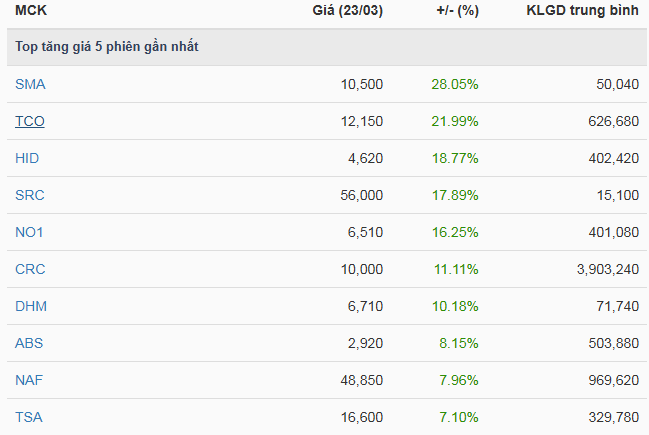Click the TCO stock symbol link

coord(30,121)
